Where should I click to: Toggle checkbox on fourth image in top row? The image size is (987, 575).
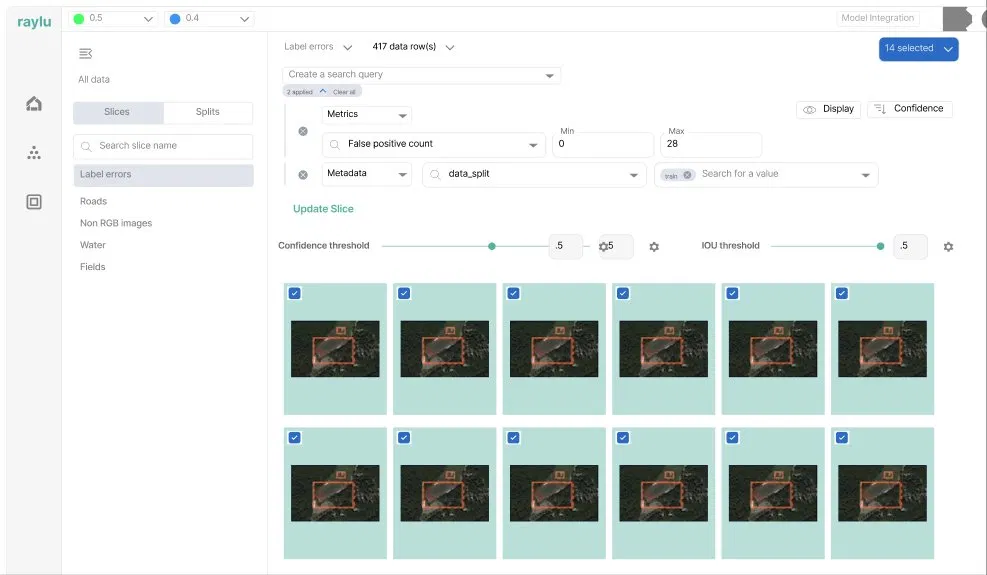tap(623, 293)
